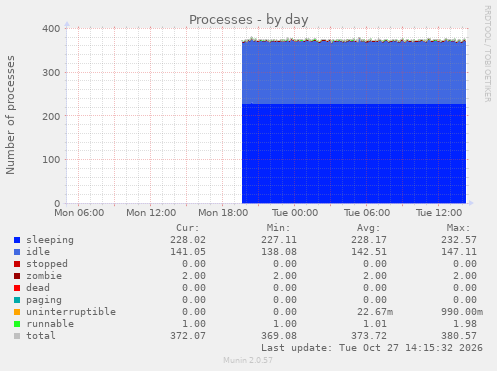Click the sleeping legend color swatch

coord(17,240)
